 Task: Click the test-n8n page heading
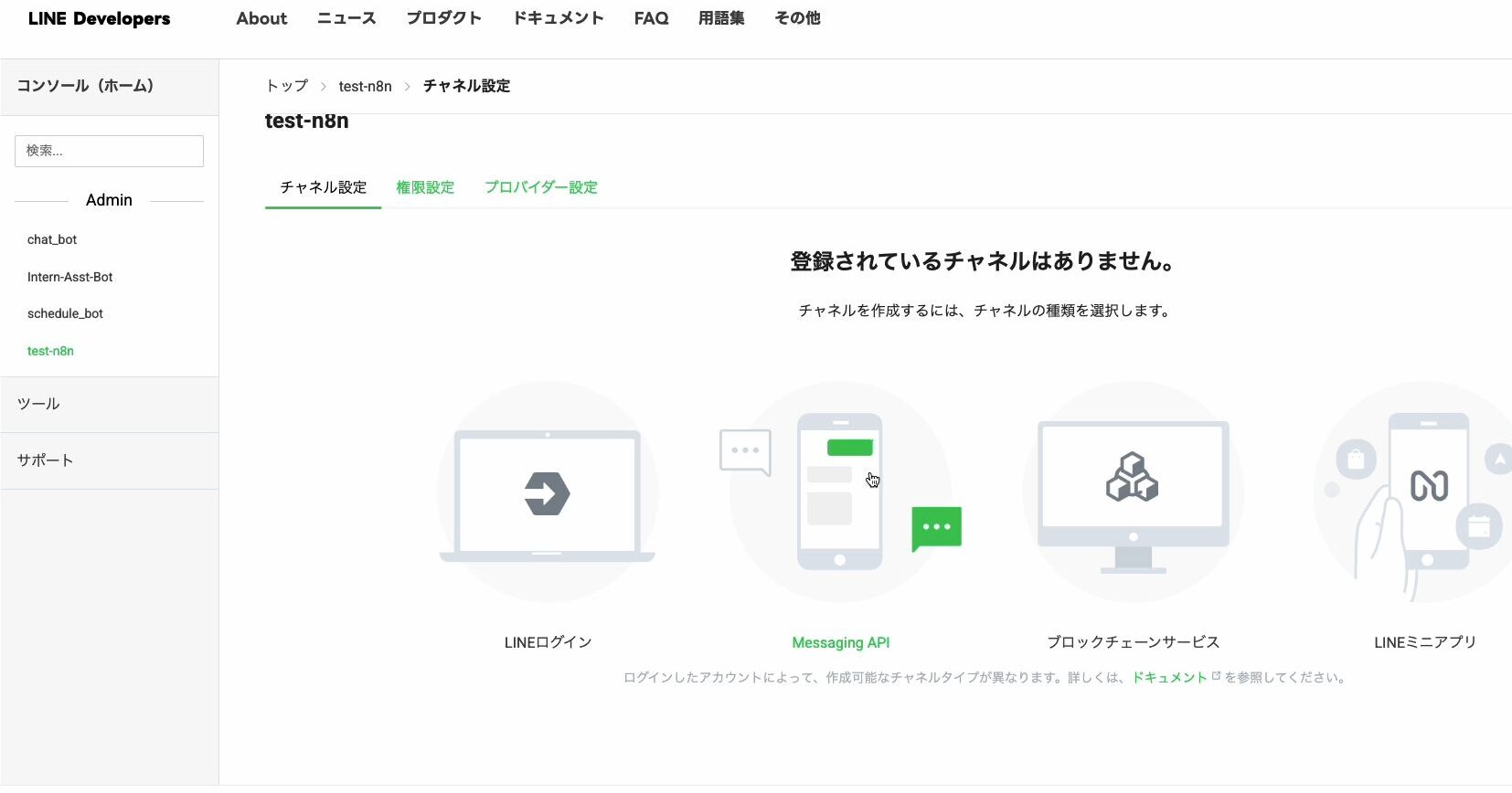306,122
